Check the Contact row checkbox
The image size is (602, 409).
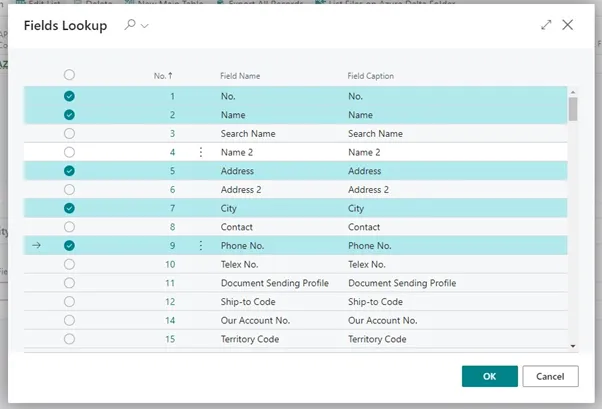[69, 227]
